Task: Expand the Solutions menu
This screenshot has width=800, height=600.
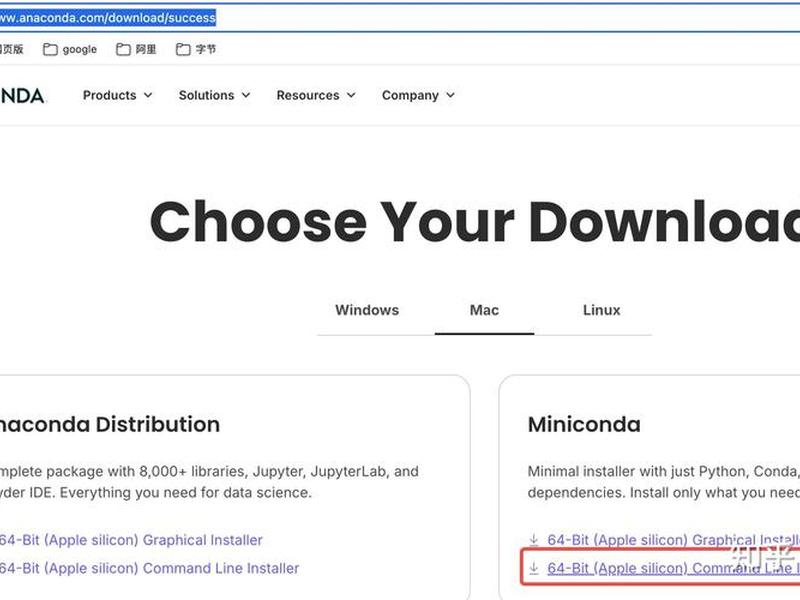Action: [214, 95]
